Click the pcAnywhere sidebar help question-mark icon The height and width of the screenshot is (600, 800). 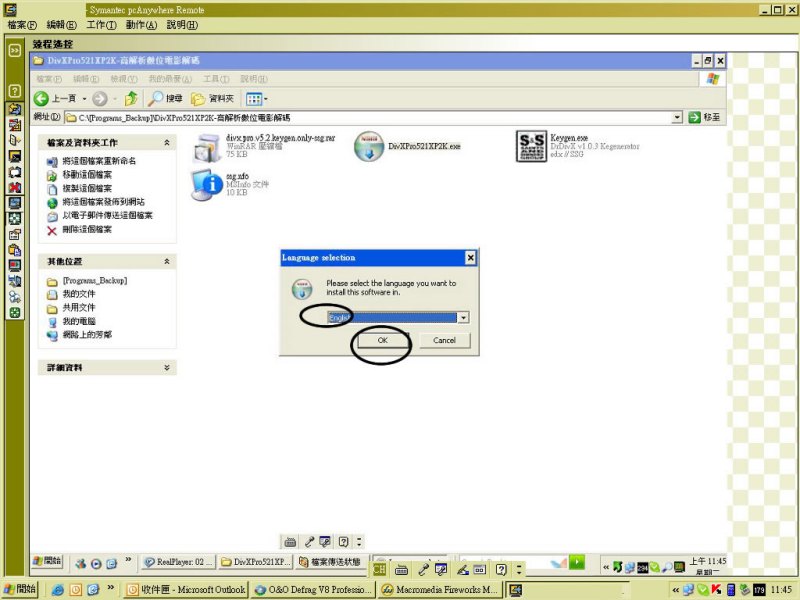15,91
